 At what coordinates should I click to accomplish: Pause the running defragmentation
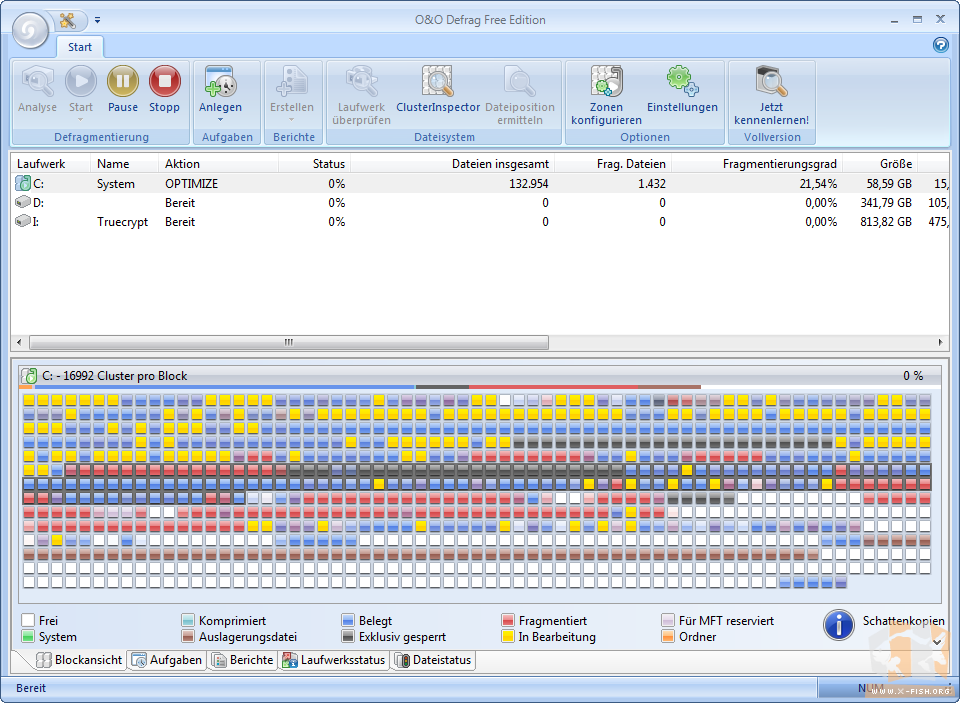[122, 89]
